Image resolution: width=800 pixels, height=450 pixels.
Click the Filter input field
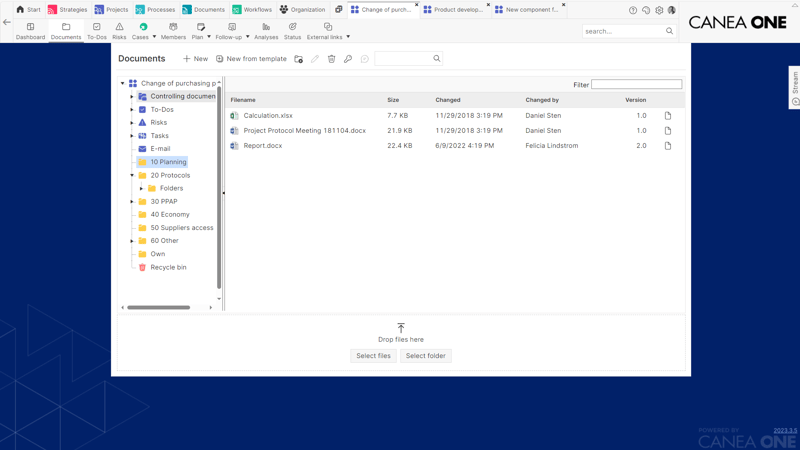[x=636, y=85]
